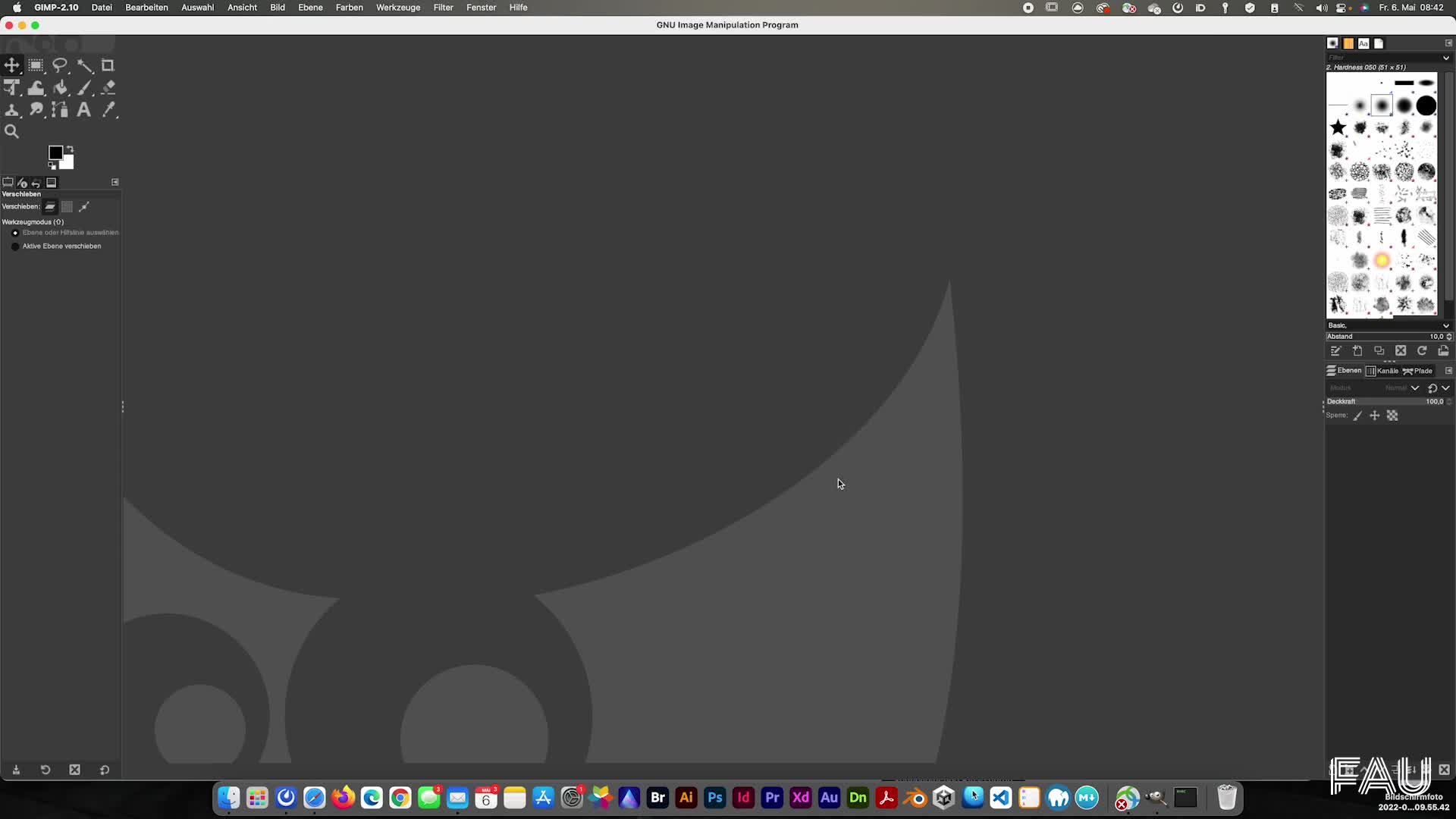Refresh the brush list
Viewport: 1456px width, 819px height.
coord(1422,351)
